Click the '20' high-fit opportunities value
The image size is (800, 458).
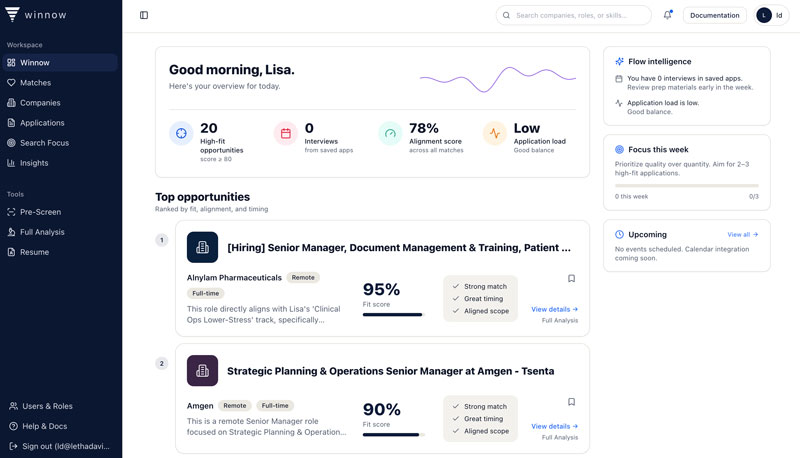(x=209, y=128)
